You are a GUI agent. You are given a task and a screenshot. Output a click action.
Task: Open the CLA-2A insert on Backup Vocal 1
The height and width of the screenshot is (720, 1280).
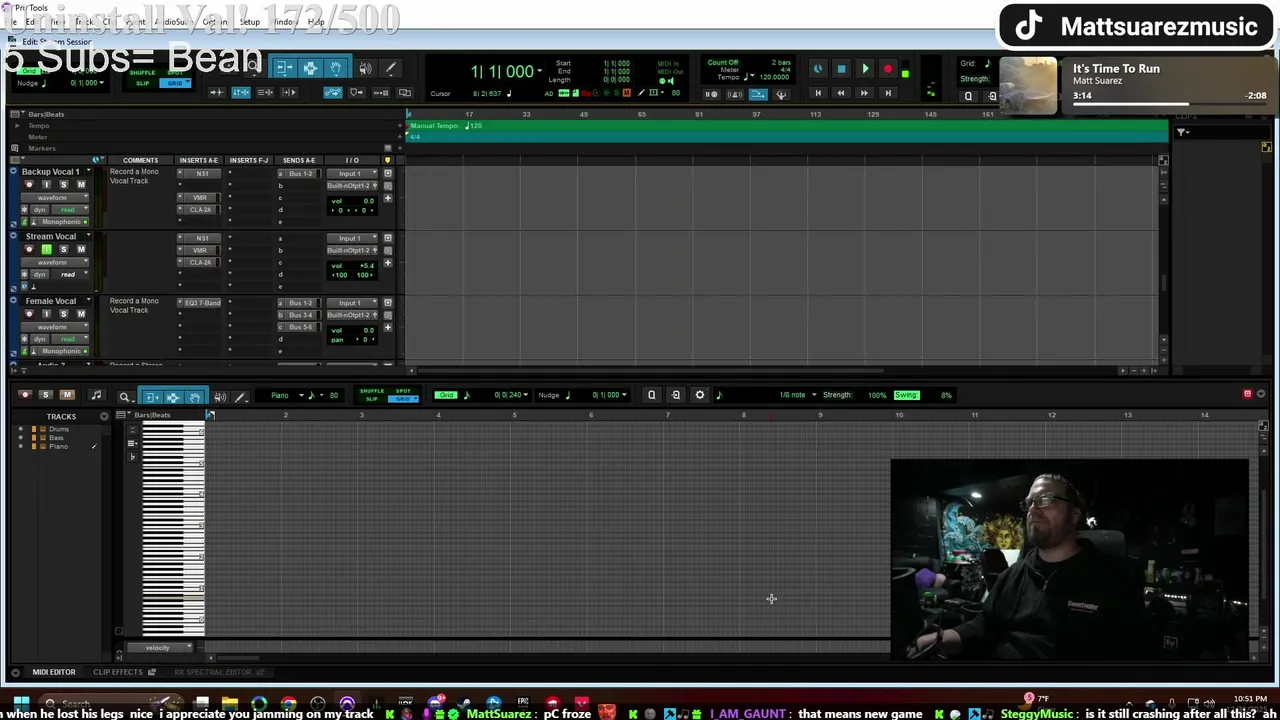pyautogui.click(x=199, y=209)
